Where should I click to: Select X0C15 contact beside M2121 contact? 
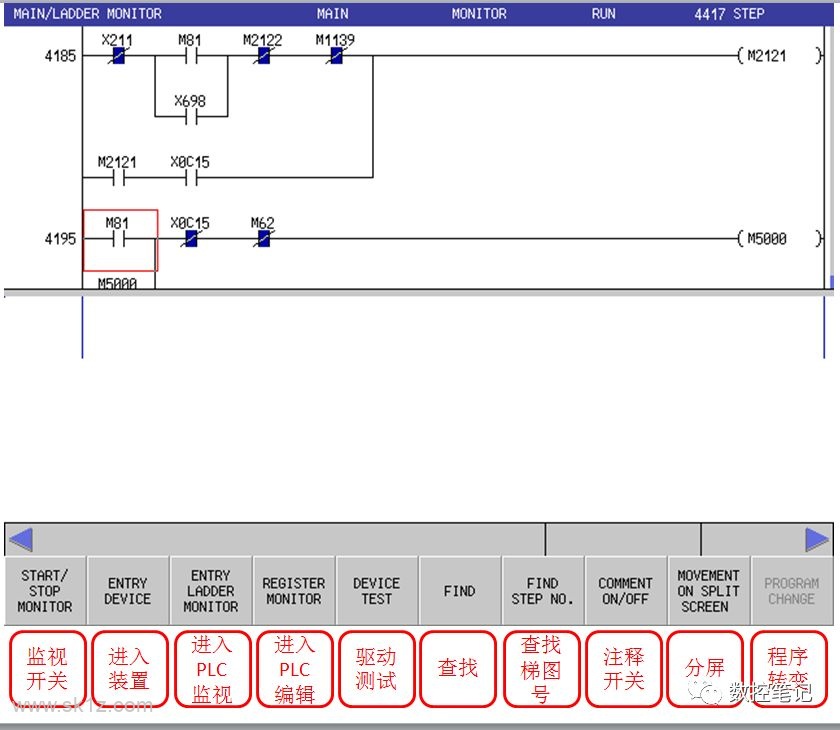[191, 177]
